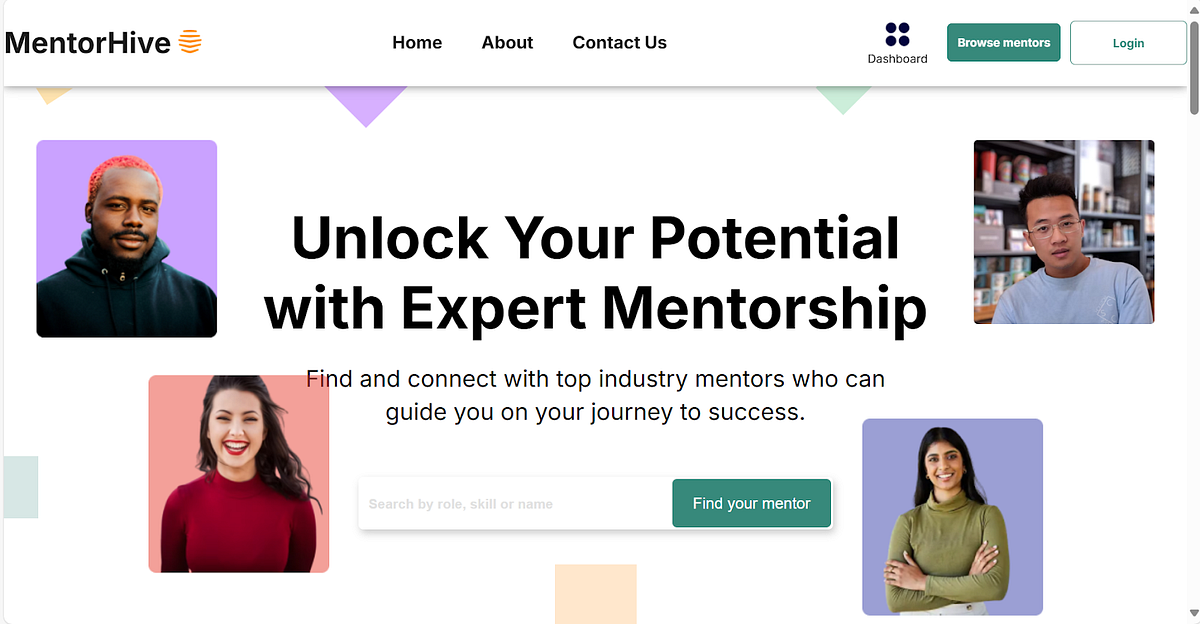Image resolution: width=1200 pixels, height=624 pixels.
Task: Open the Contact Us page
Action: click(619, 42)
